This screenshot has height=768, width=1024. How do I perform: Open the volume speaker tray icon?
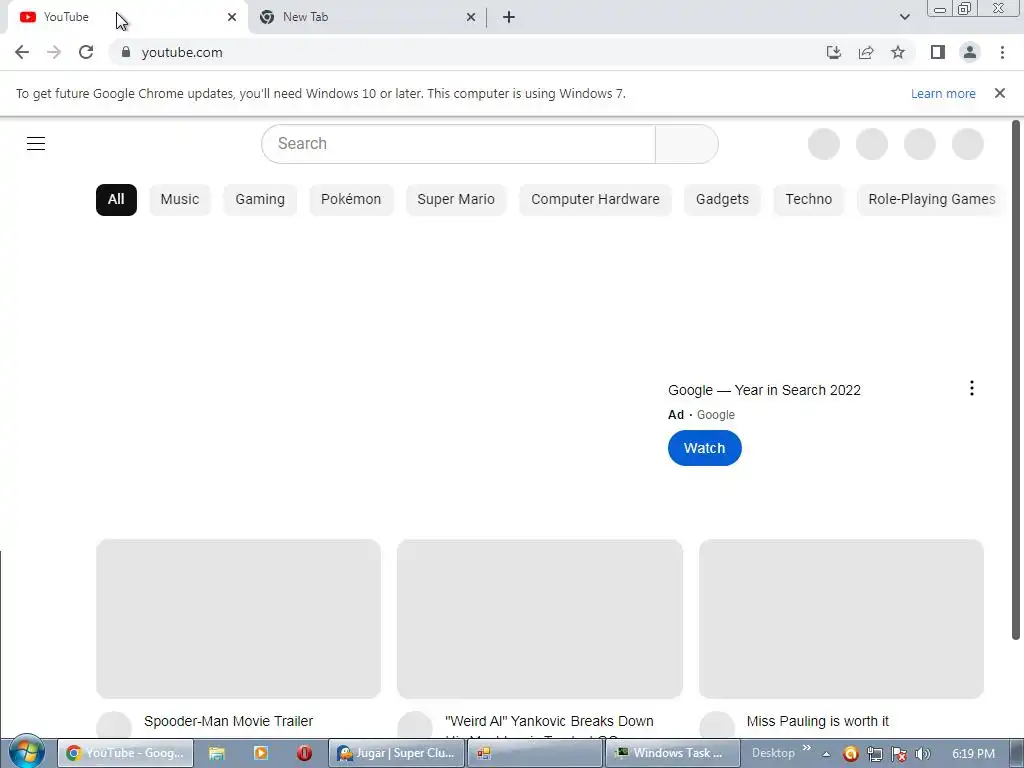pos(923,754)
